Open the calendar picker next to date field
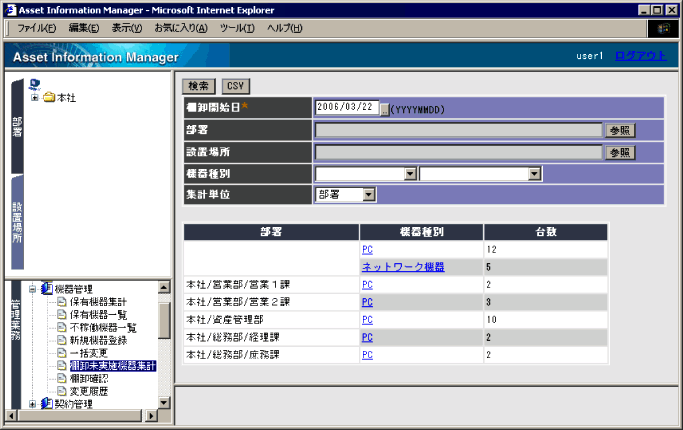The image size is (683, 430). [383, 109]
